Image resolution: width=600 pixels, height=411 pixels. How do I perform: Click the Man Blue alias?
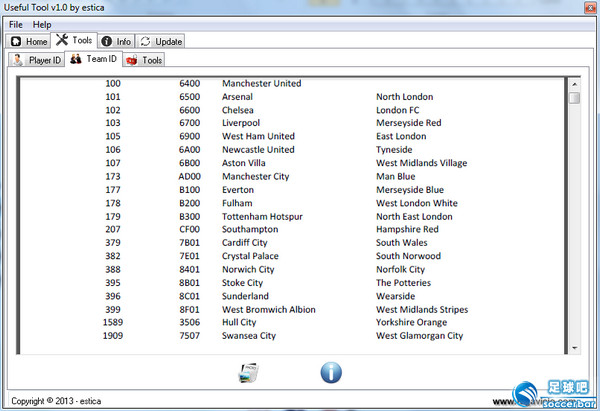point(396,176)
